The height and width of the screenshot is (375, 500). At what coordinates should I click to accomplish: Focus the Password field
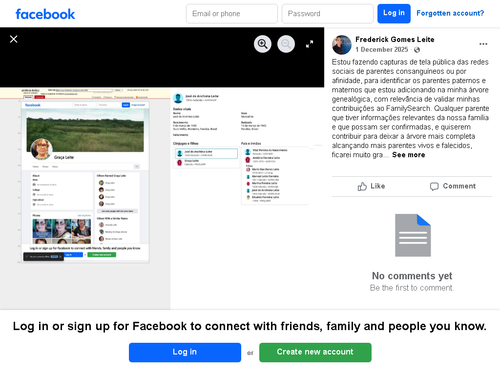[327, 14]
